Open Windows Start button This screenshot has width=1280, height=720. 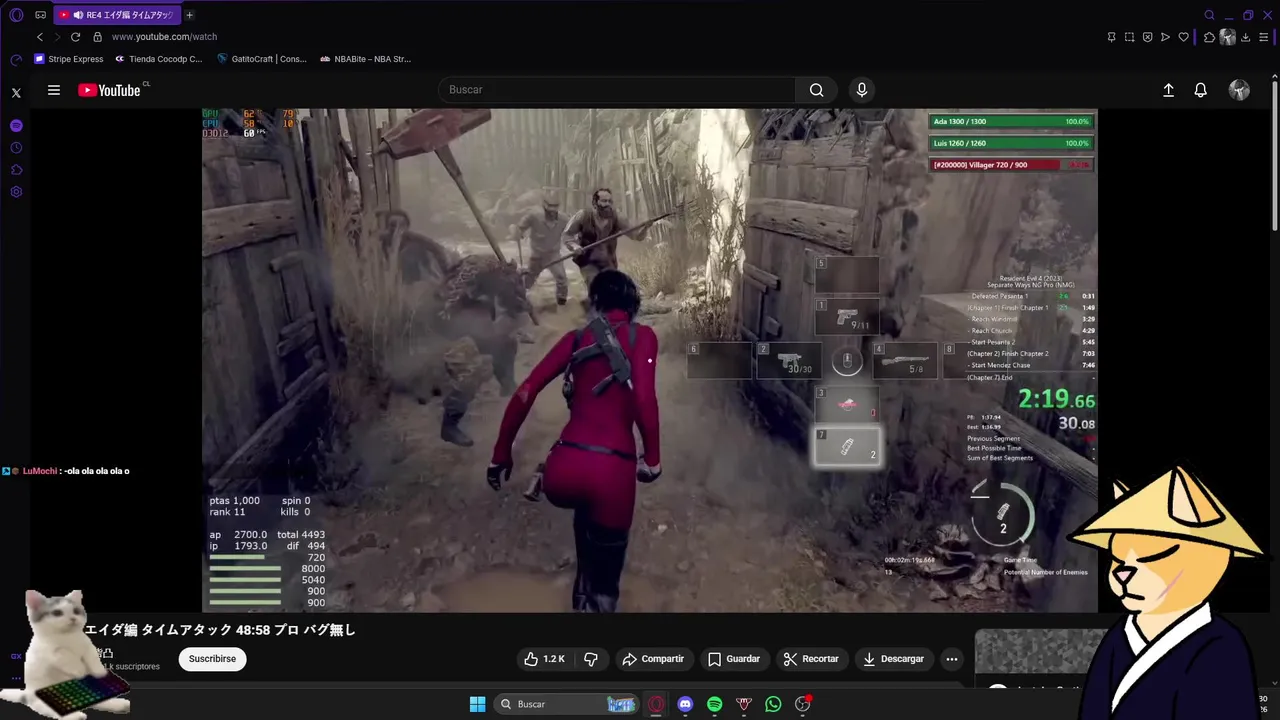point(478,704)
